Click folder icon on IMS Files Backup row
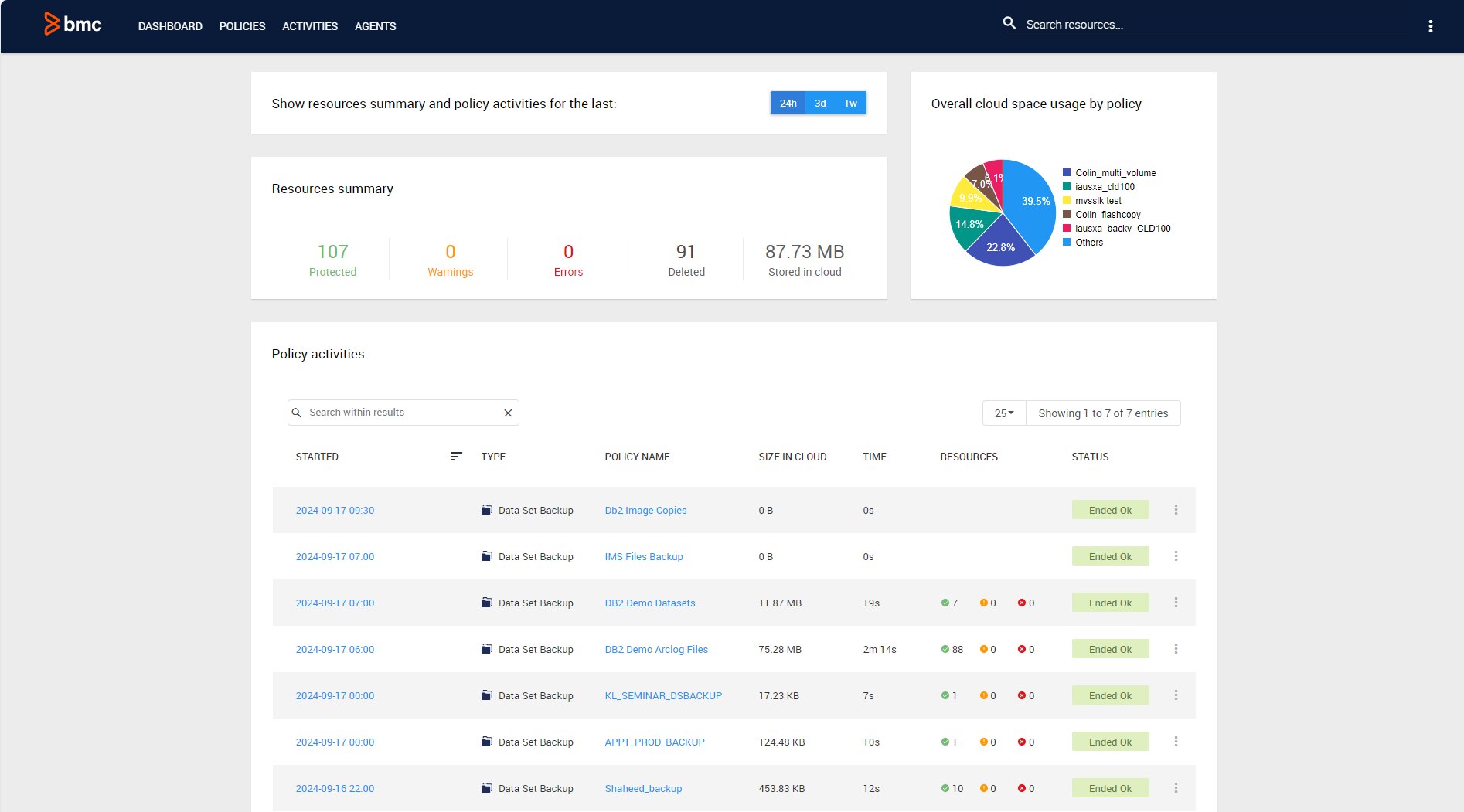This screenshot has width=1464, height=812. [487, 556]
